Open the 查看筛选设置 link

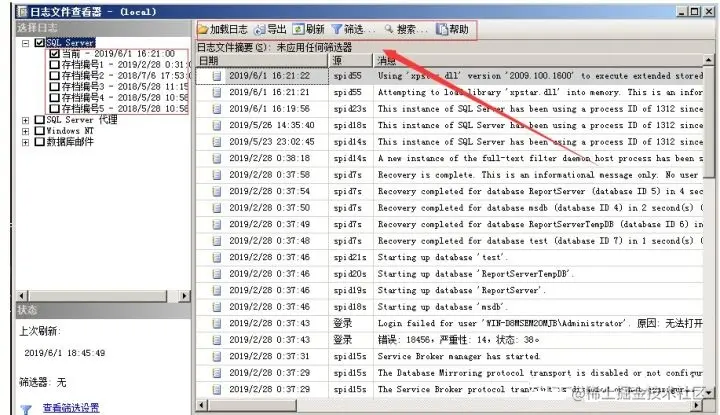[71, 408]
